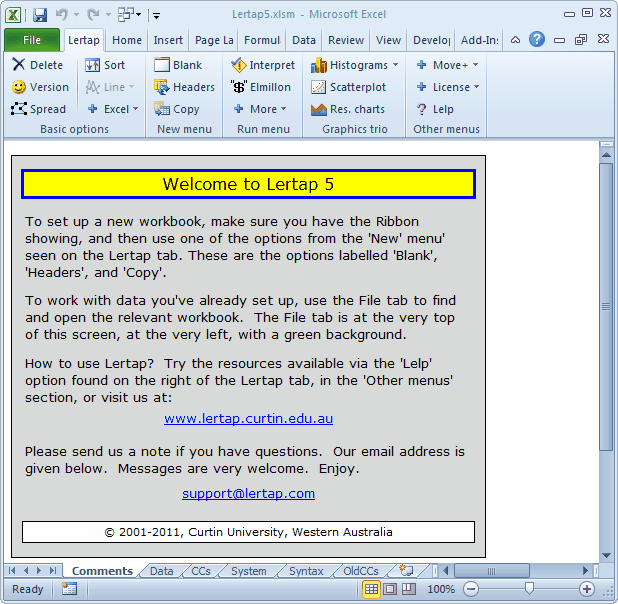
Task: Open Microsoft Excel Help question mark
Action: coord(537,39)
